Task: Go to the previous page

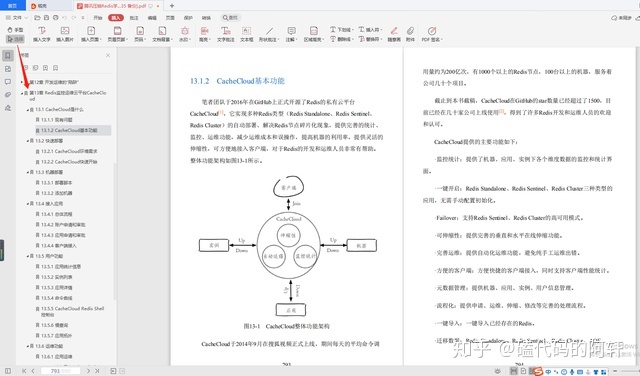Action: 33,371
